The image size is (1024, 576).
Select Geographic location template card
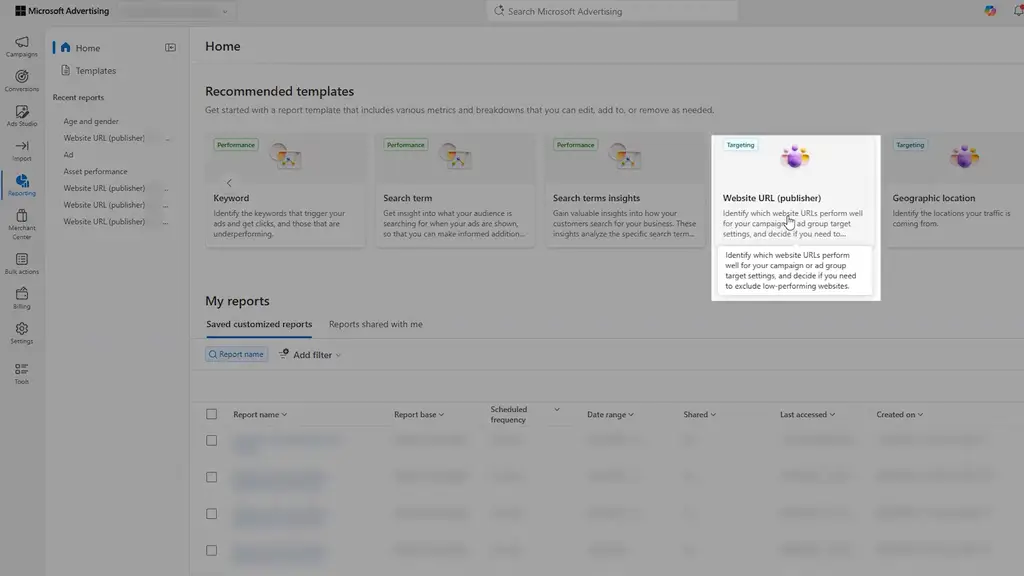(956, 190)
